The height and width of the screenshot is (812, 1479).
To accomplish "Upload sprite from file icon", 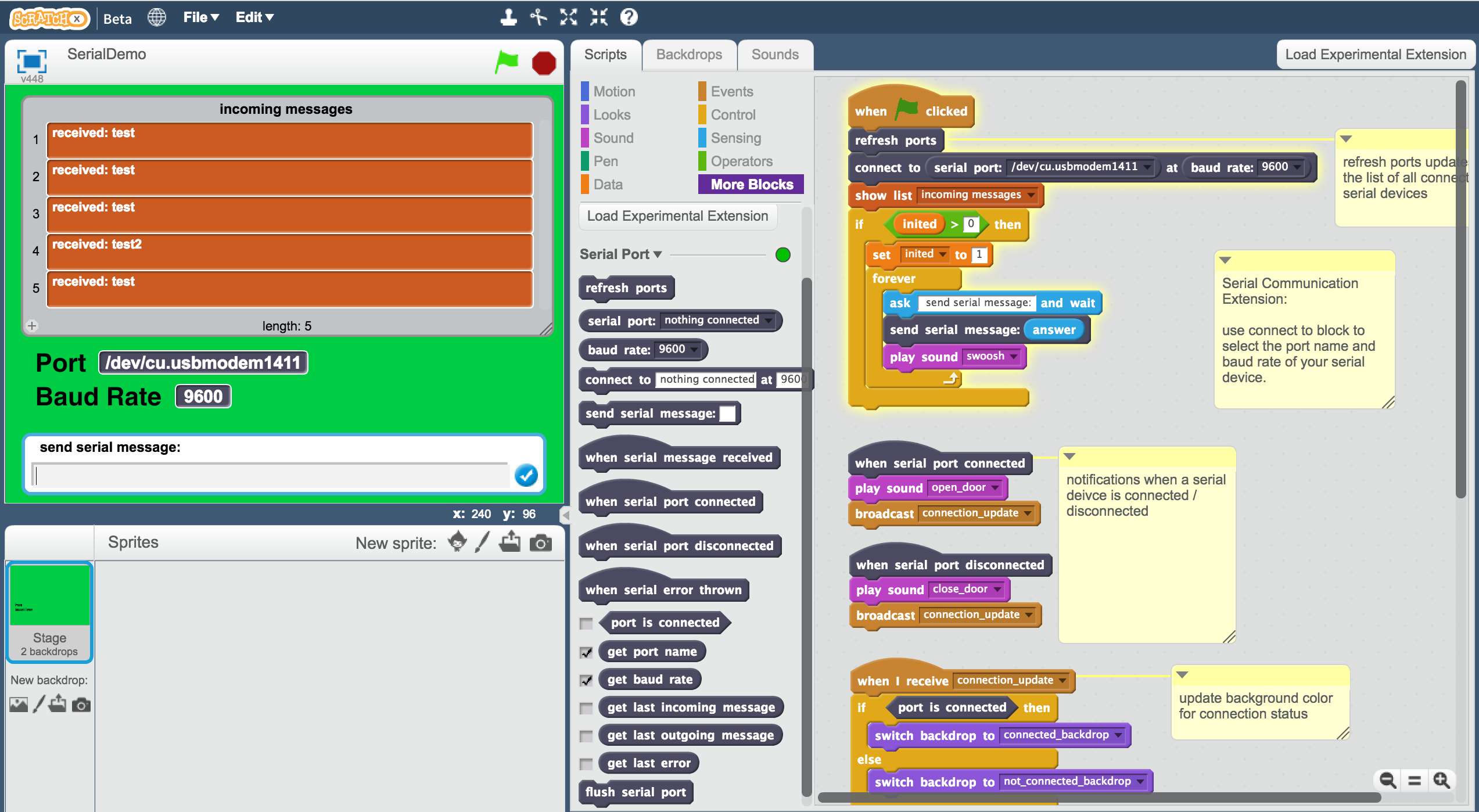I will [510, 542].
